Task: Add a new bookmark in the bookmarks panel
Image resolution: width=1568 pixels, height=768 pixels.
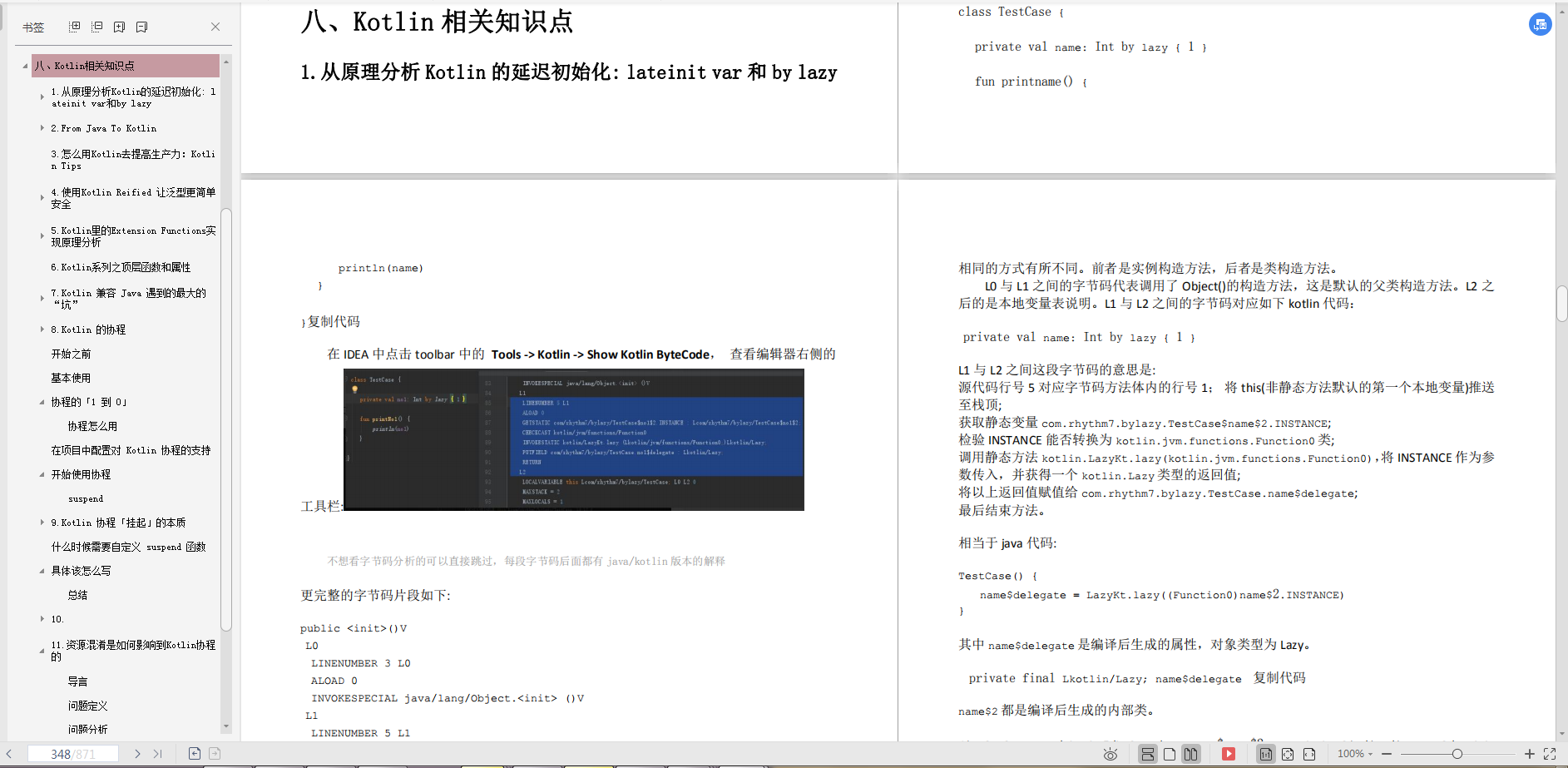Action: tap(119, 26)
